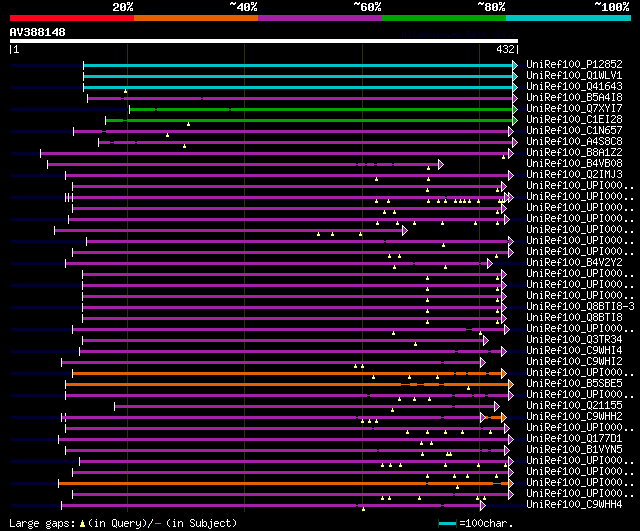Click the AV388148 query name
Viewport: 640px width, 531px height.
38,32
